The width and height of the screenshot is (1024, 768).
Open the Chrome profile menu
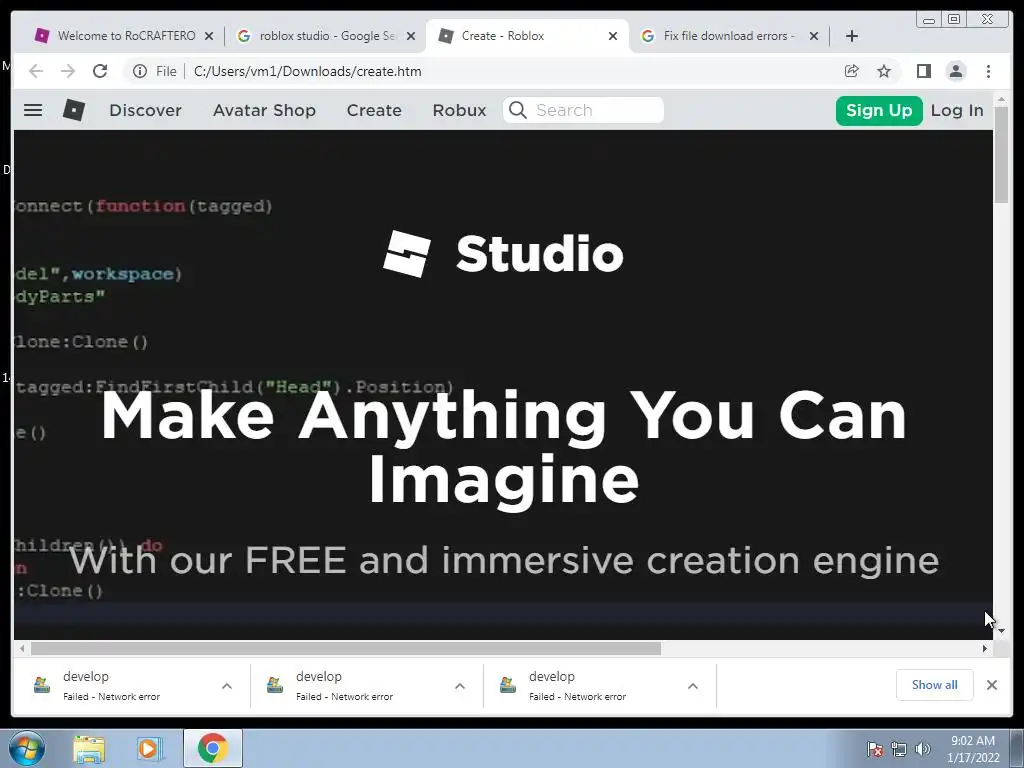click(x=955, y=71)
